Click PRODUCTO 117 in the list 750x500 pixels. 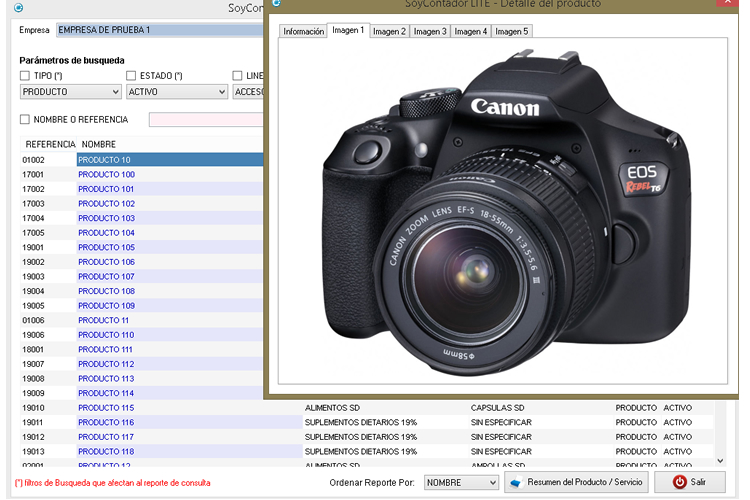(106, 437)
